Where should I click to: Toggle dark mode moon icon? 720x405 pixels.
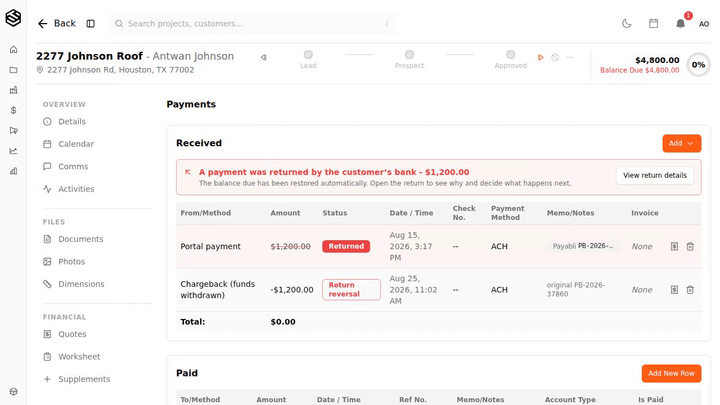pos(626,23)
